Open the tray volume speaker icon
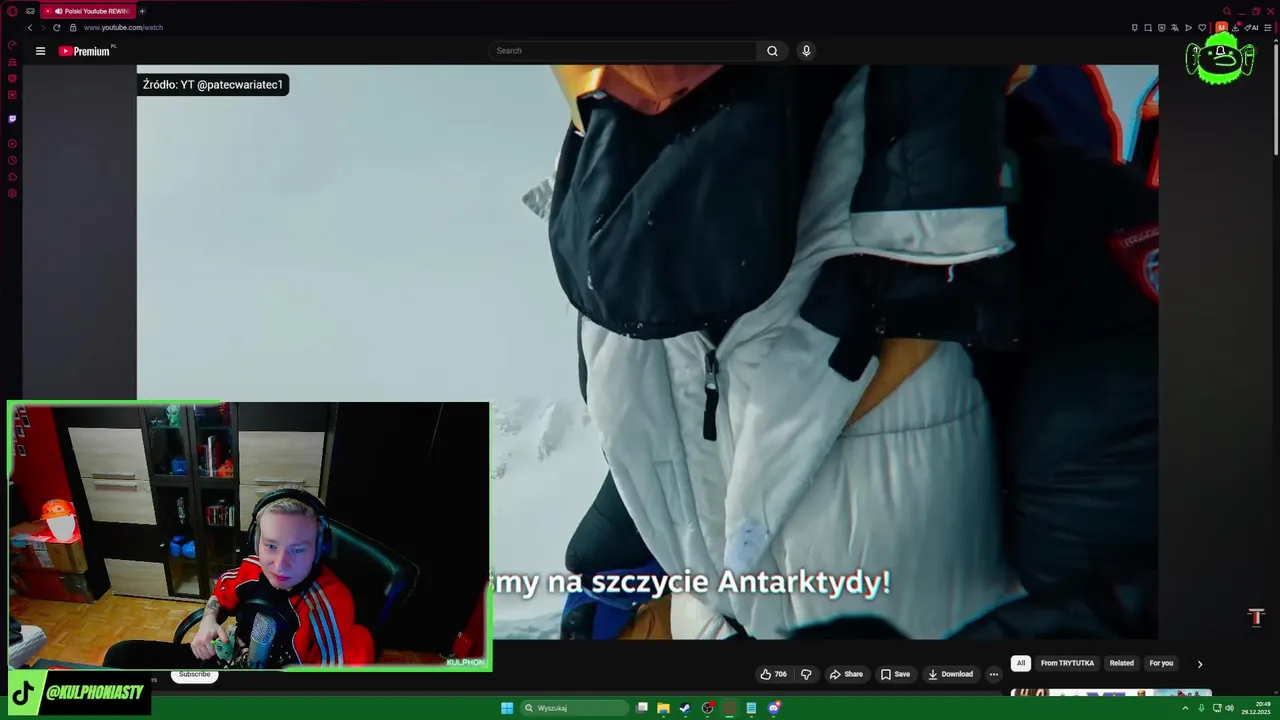 coord(1229,708)
